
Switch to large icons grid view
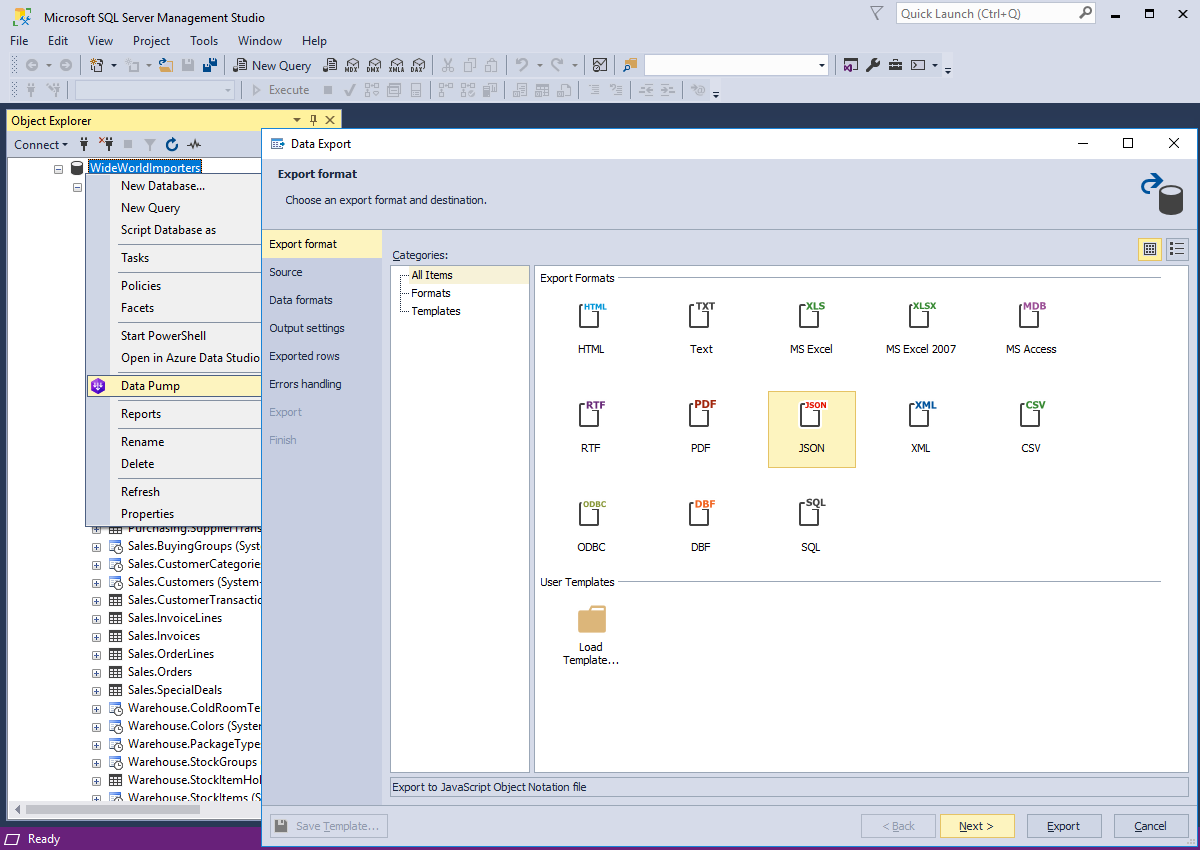click(1150, 249)
